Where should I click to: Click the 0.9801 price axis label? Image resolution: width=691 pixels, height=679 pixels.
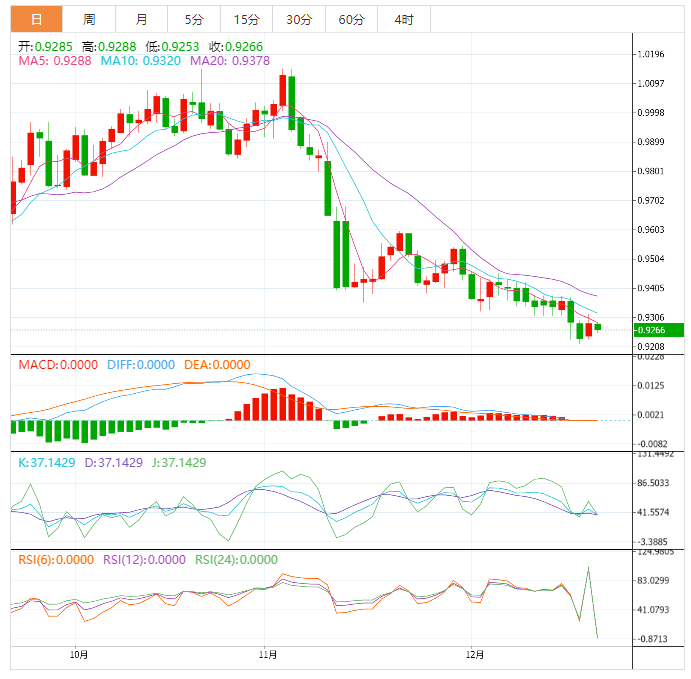(651, 171)
